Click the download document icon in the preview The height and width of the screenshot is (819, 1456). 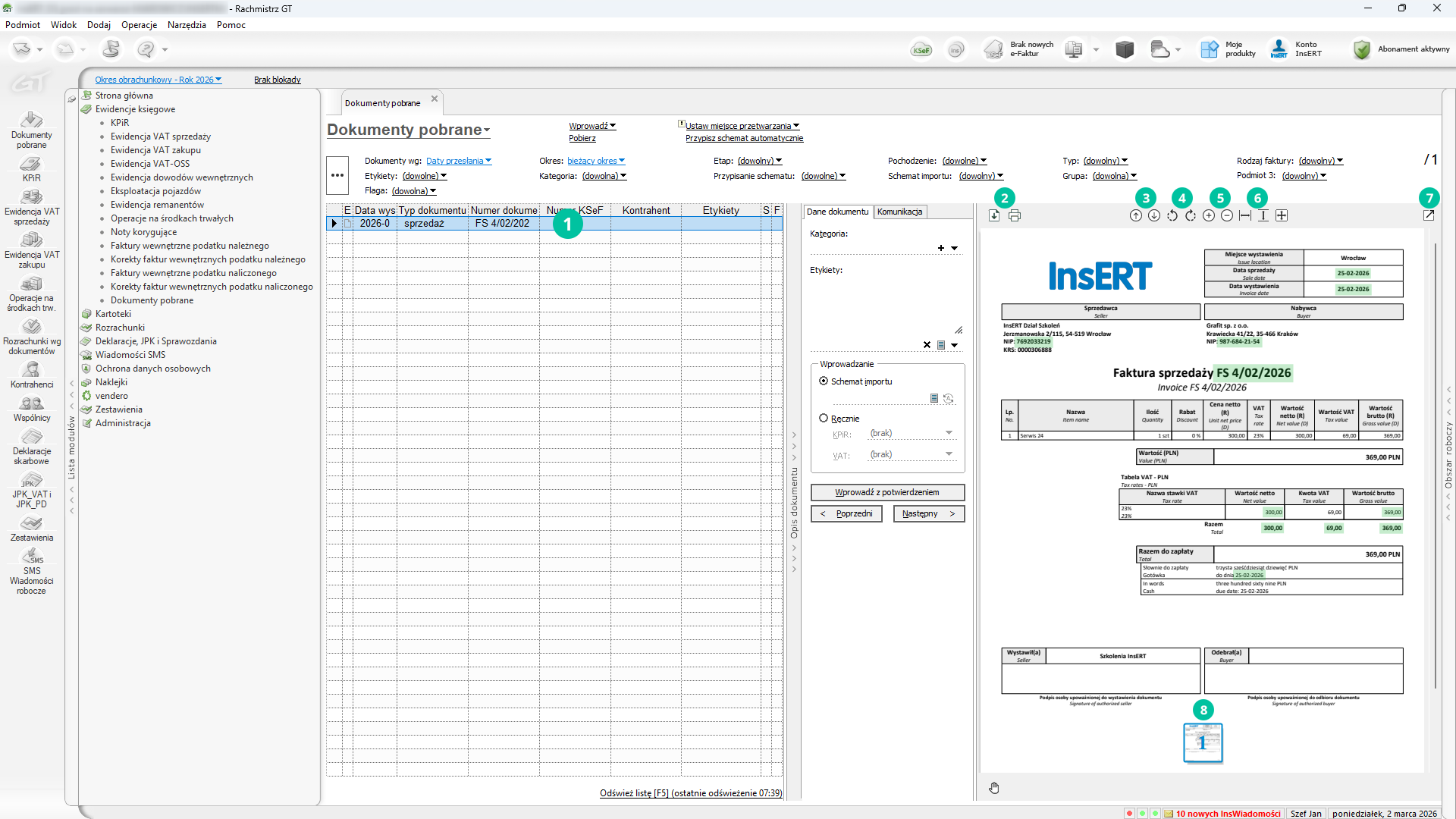point(994,216)
